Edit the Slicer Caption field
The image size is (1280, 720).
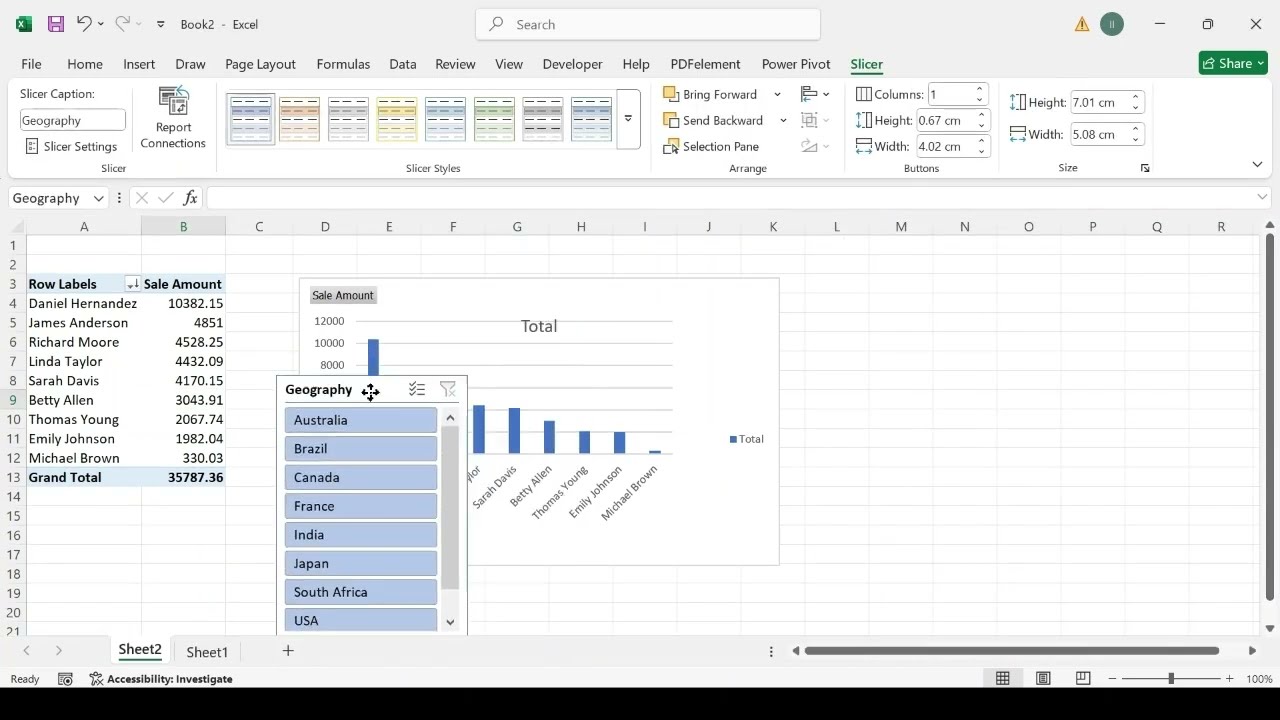pos(73,120)
